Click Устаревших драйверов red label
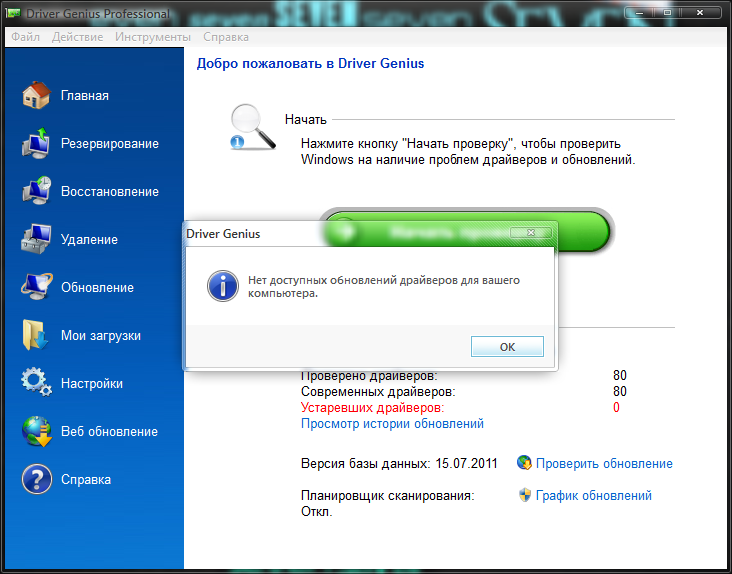This screenshot has height=574, width=732. pos(373,408)
